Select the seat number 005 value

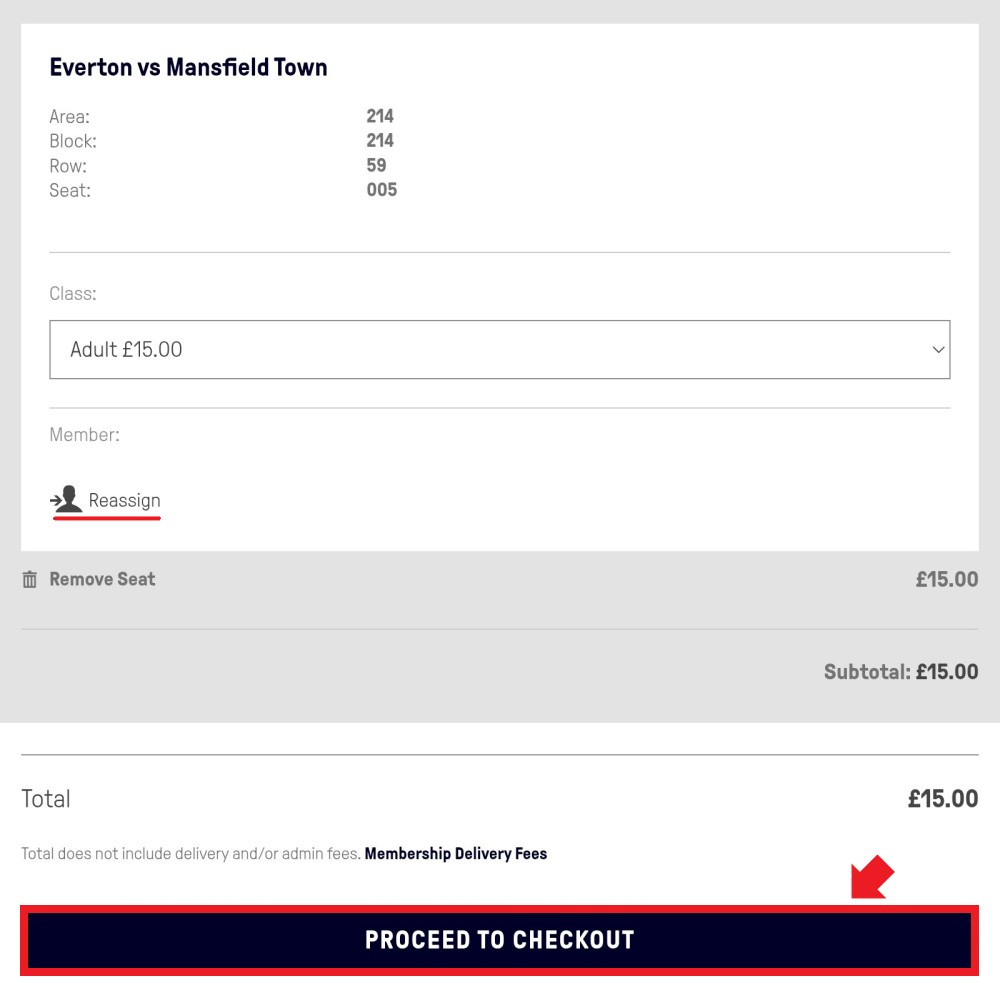click(381, 190)
